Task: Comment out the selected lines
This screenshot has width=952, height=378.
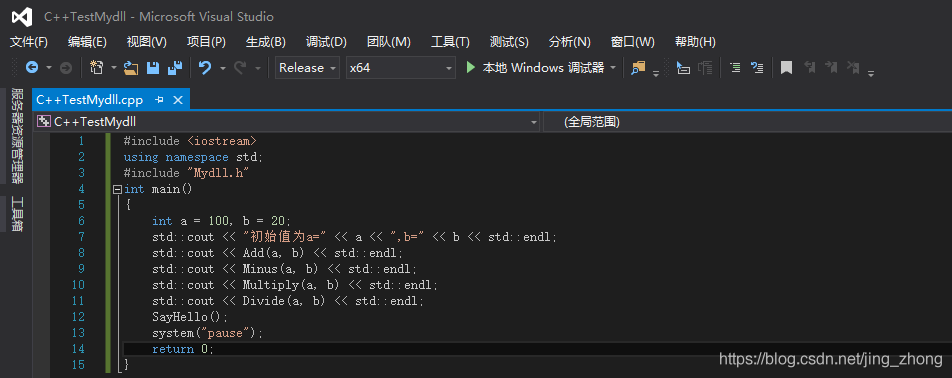Action: click(x=735, y=68)
